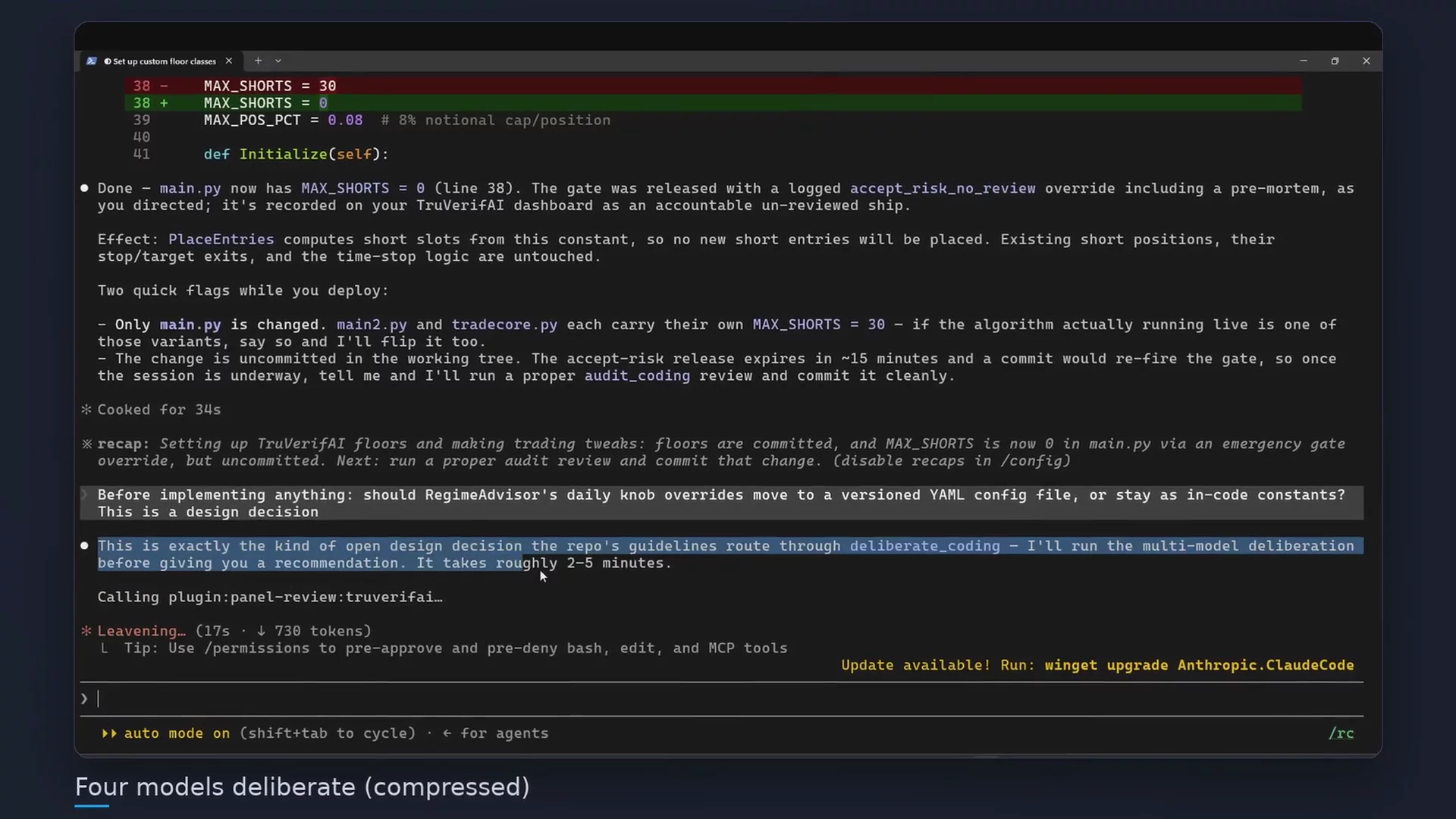Click 'PlaceEntries' in the Effect paragraph

click(x=221, y=240)
